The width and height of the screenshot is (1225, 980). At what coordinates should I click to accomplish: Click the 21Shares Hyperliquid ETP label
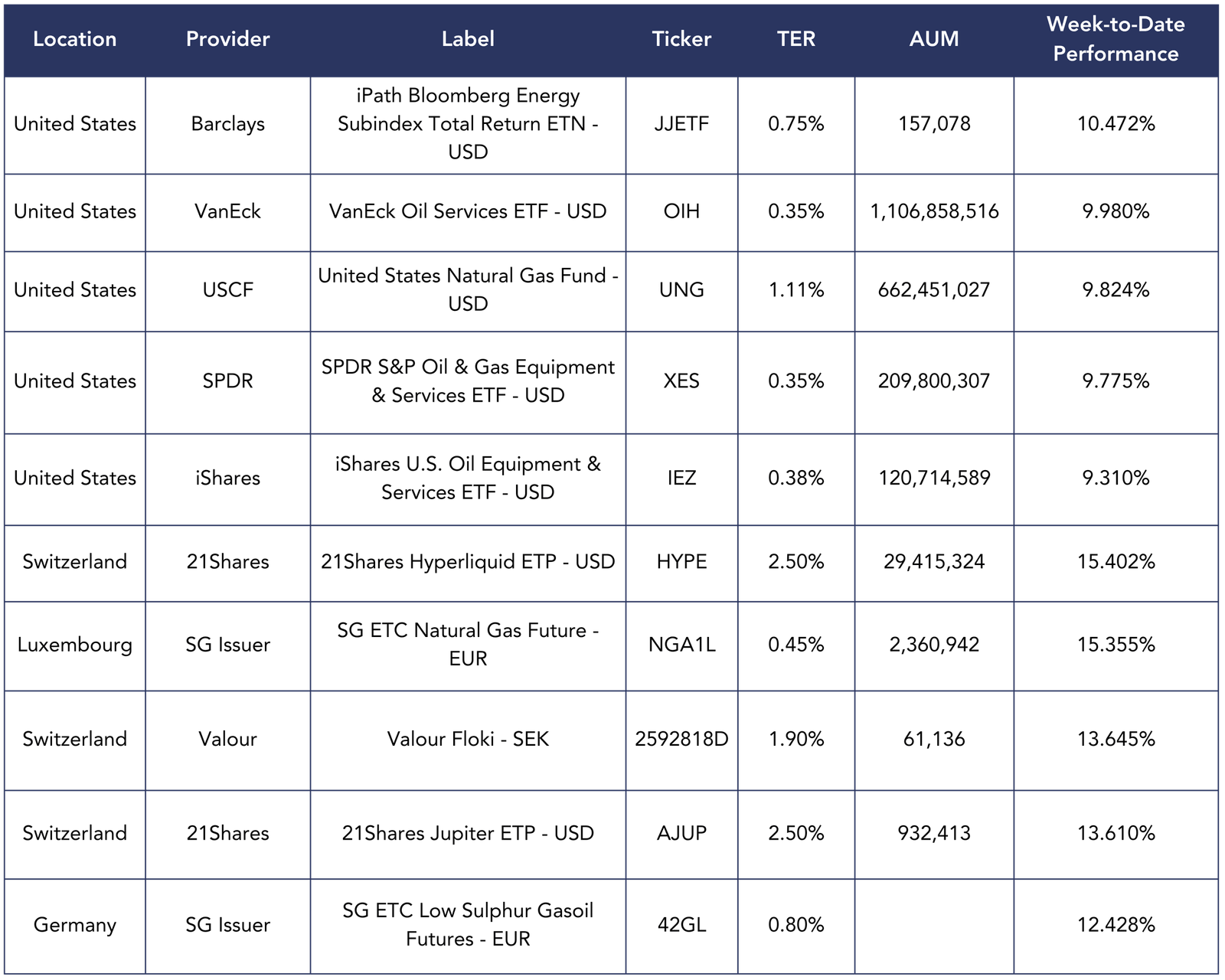pos(468,562)
